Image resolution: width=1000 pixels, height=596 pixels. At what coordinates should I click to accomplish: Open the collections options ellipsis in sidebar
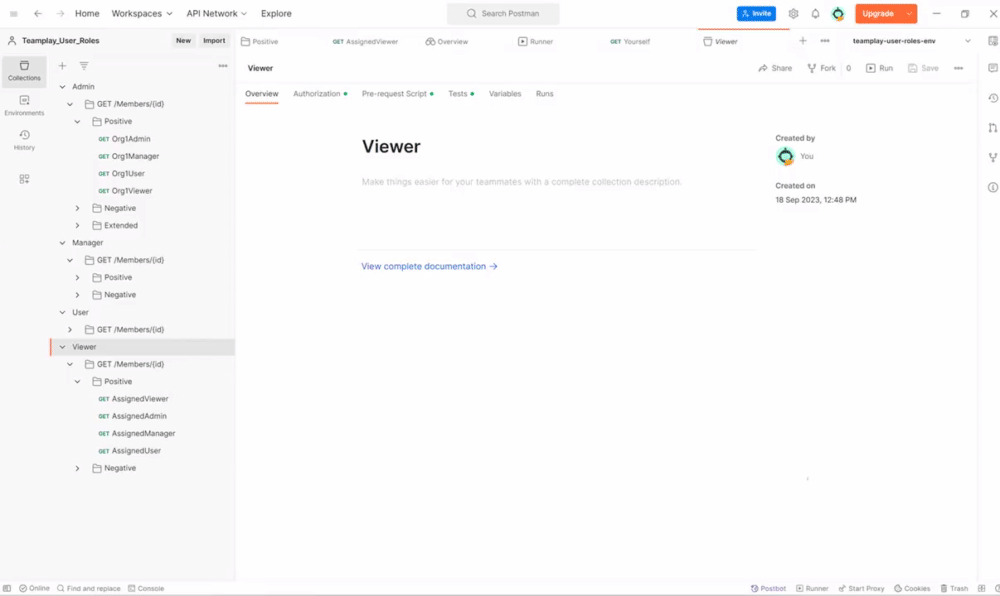223,66
